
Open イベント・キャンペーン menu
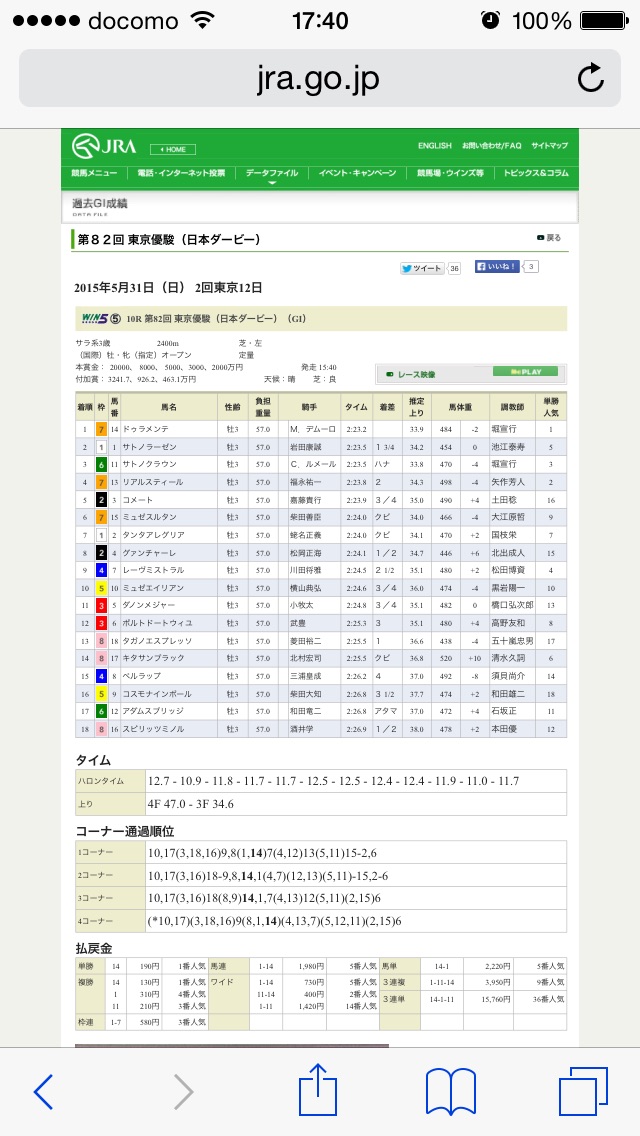357,173
